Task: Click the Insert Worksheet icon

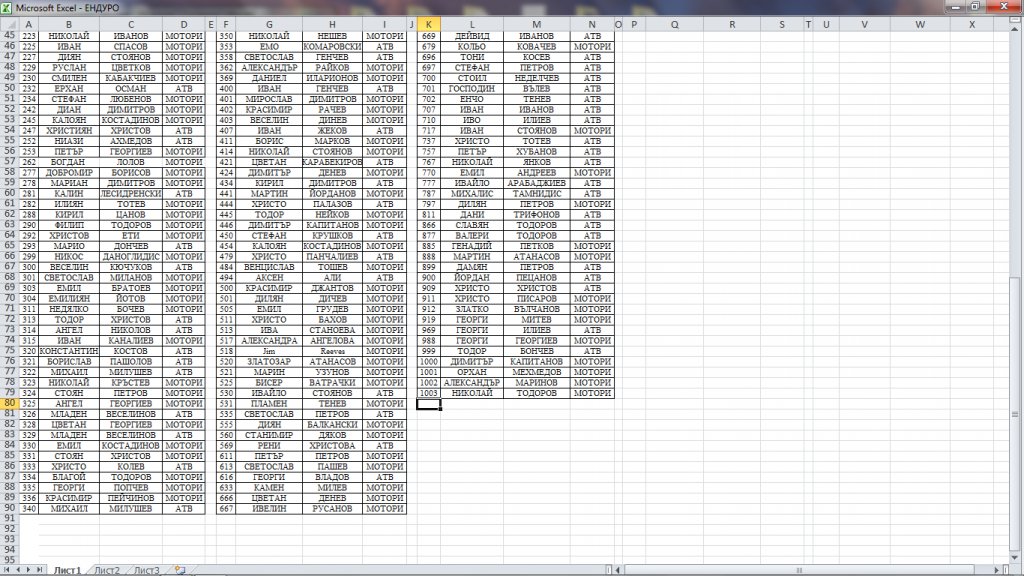Action: (x=180, y=570)
